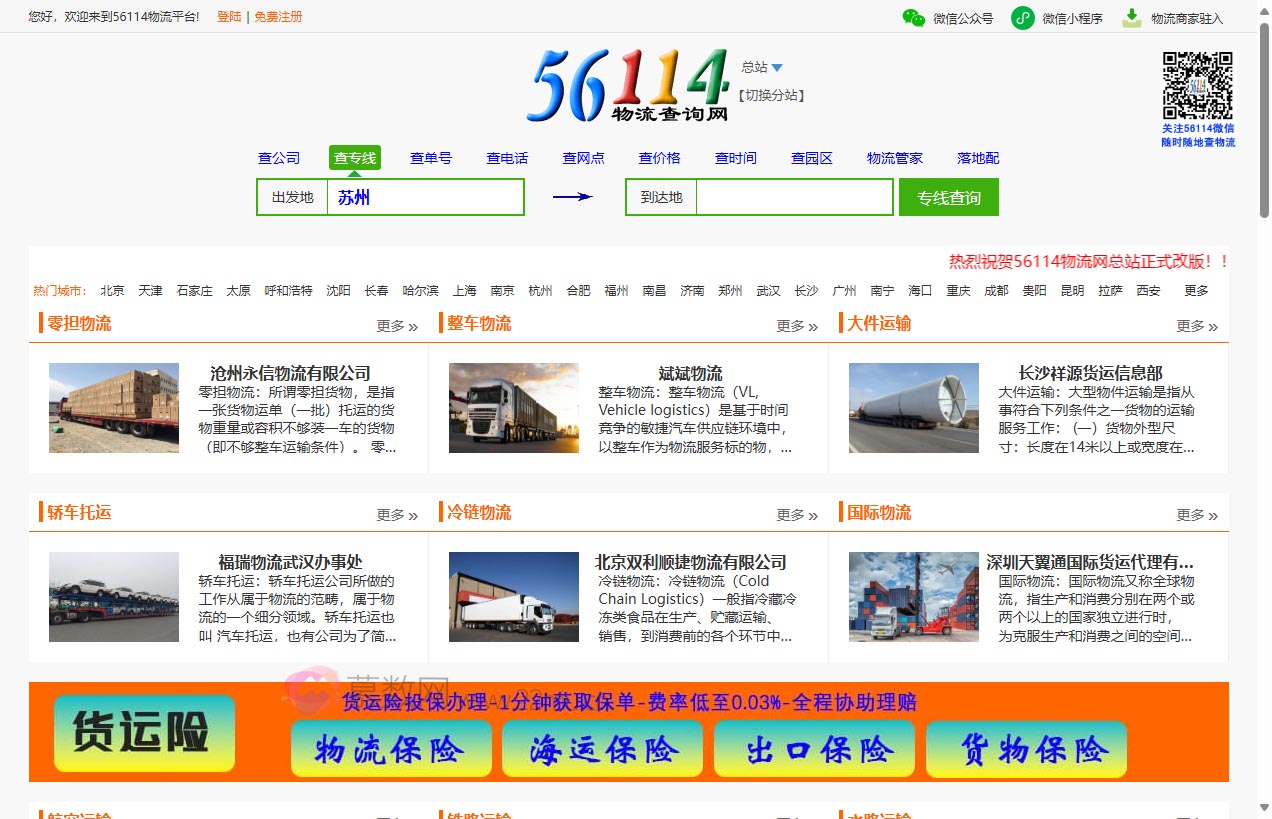This screenshot has width=1272, height=819.
Task: Click the 物流保险 insurance icon
Action: click(x=390, y=749)
